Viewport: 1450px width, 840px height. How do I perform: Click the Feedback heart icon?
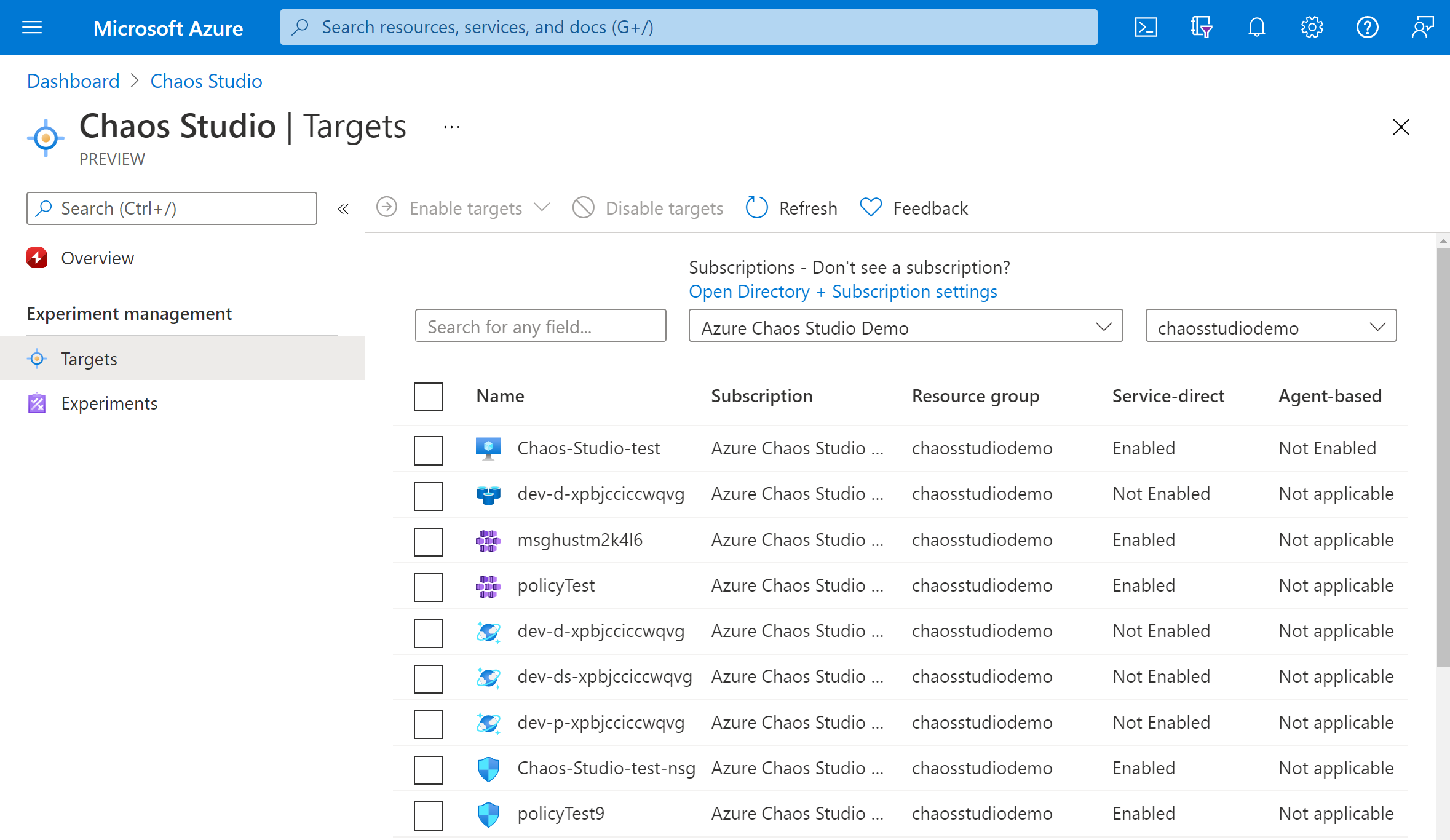[871, 207]
